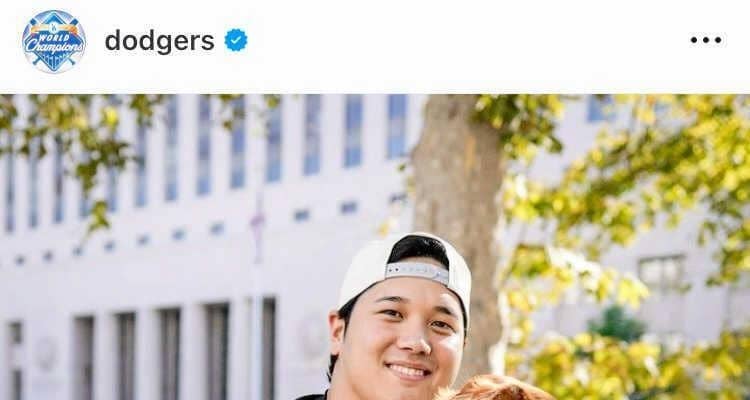The height and width of the screenshot is (400, 750).
Task: Tap the post photo on the man's face
Action: tap(400, 335)
